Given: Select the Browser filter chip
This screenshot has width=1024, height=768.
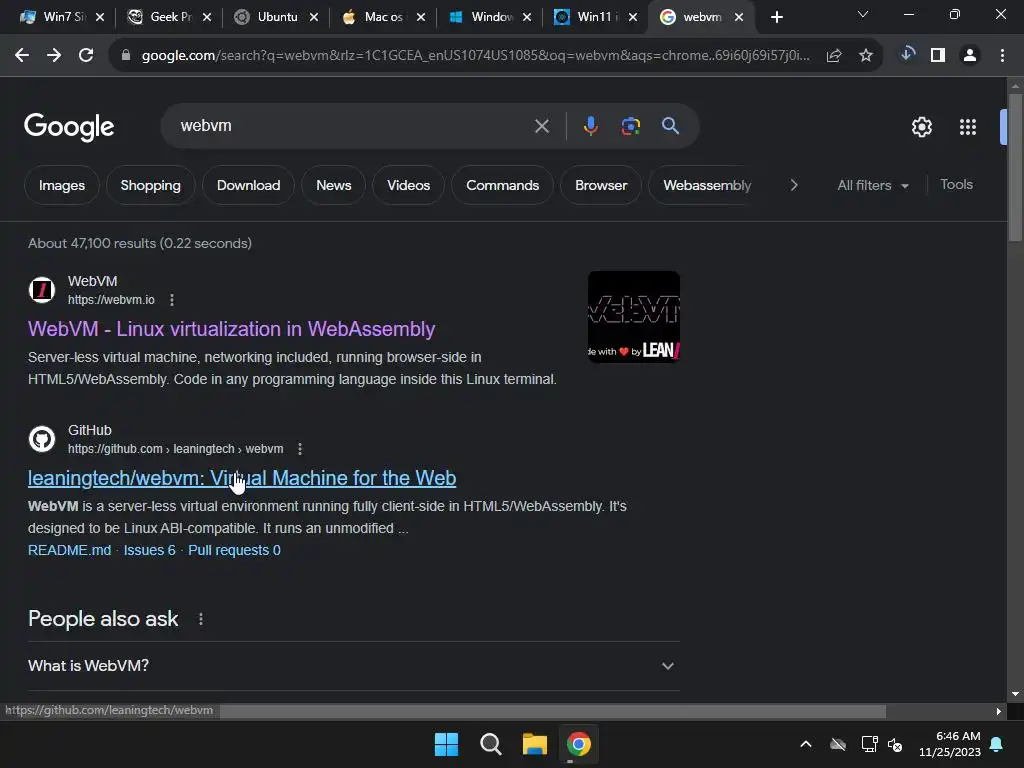Looking at the screenshot, I should click(601, 185).
